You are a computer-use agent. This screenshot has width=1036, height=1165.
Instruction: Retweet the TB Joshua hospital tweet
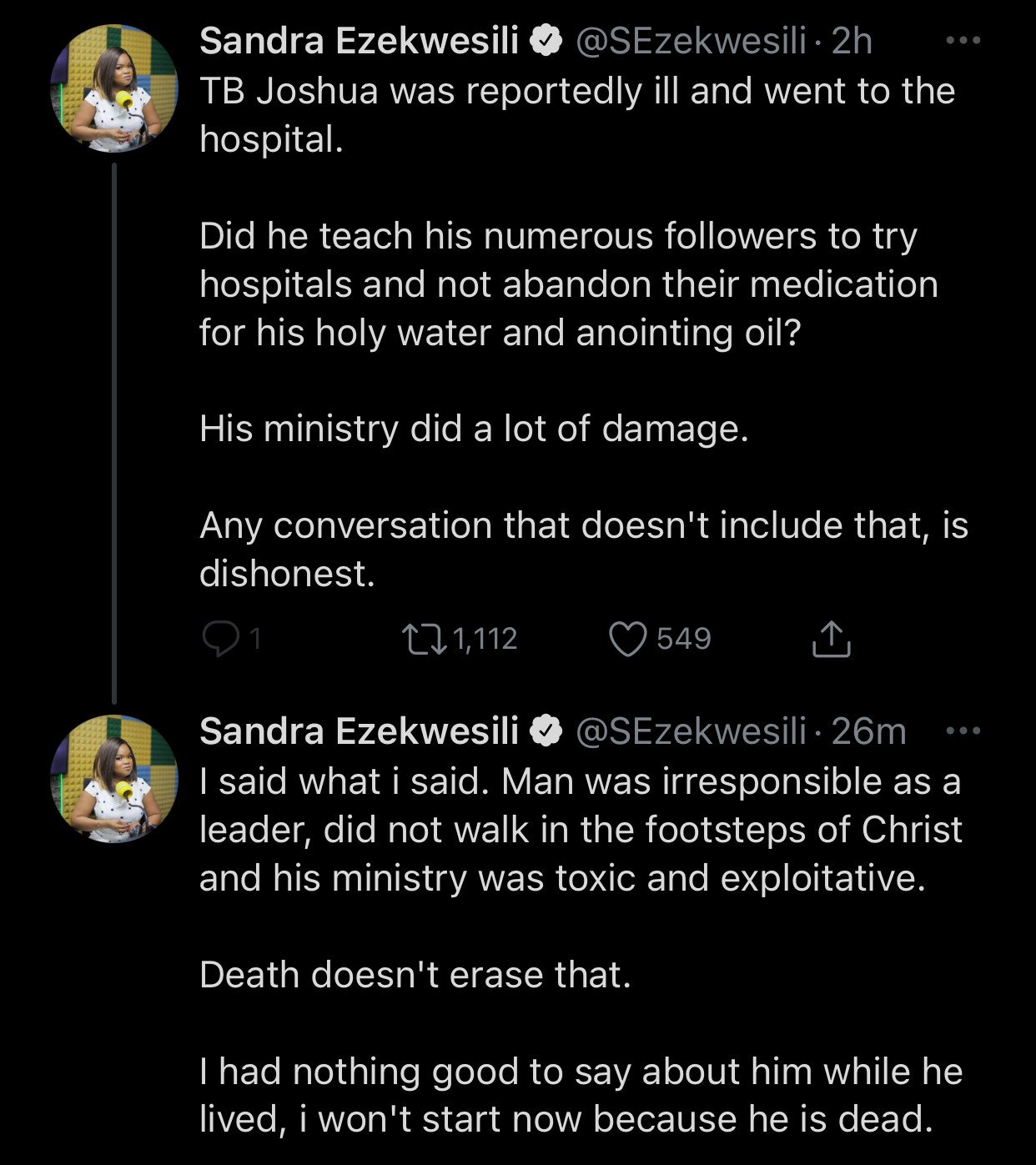(x=425, y=640)
